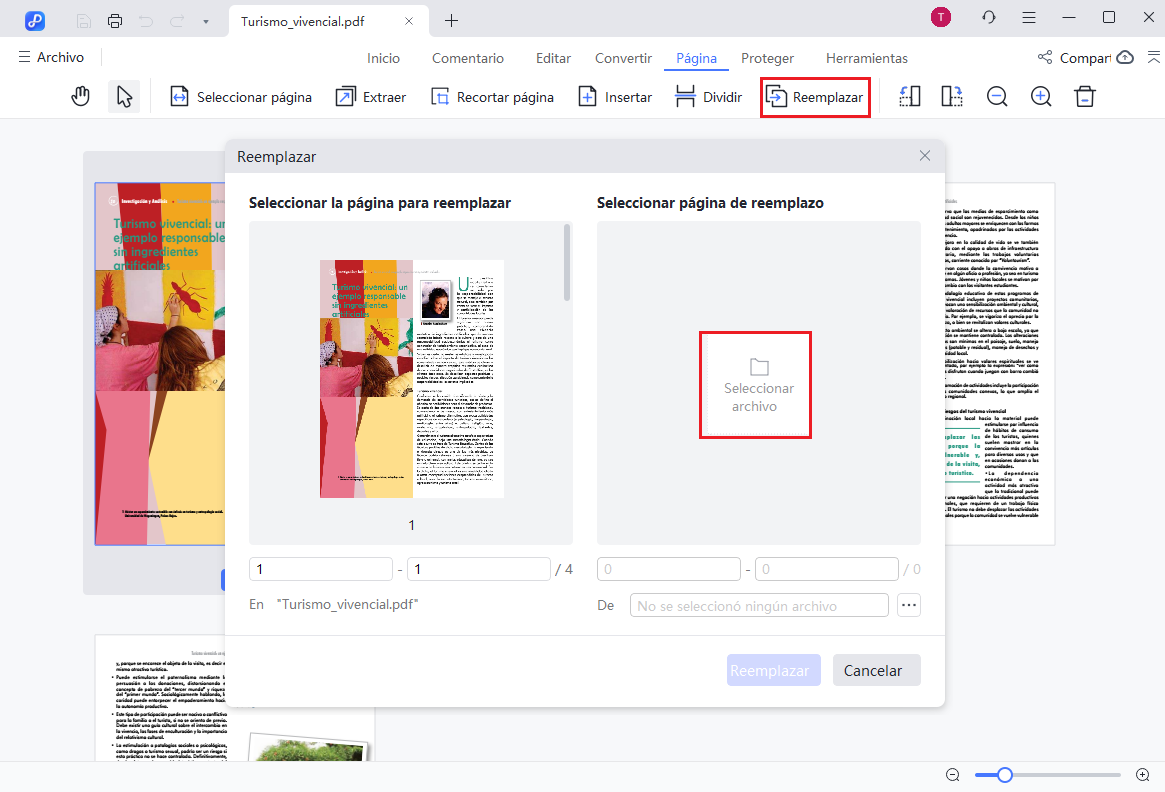The width and height of the screenshot is (1165, 792).
Task: Switch to the Comentario tab
Action: tap(468, 58)
